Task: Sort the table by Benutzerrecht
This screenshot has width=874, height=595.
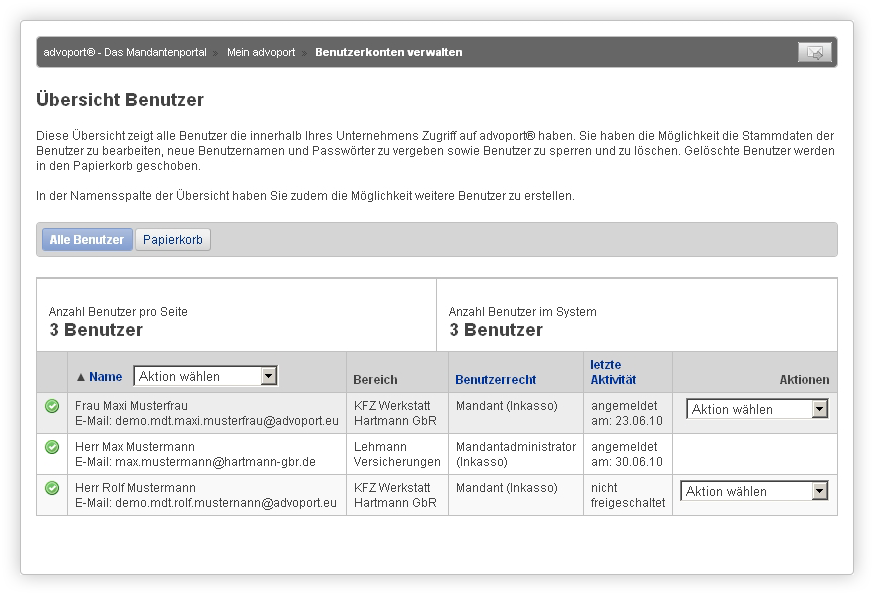Action: (x=496, y=380)
